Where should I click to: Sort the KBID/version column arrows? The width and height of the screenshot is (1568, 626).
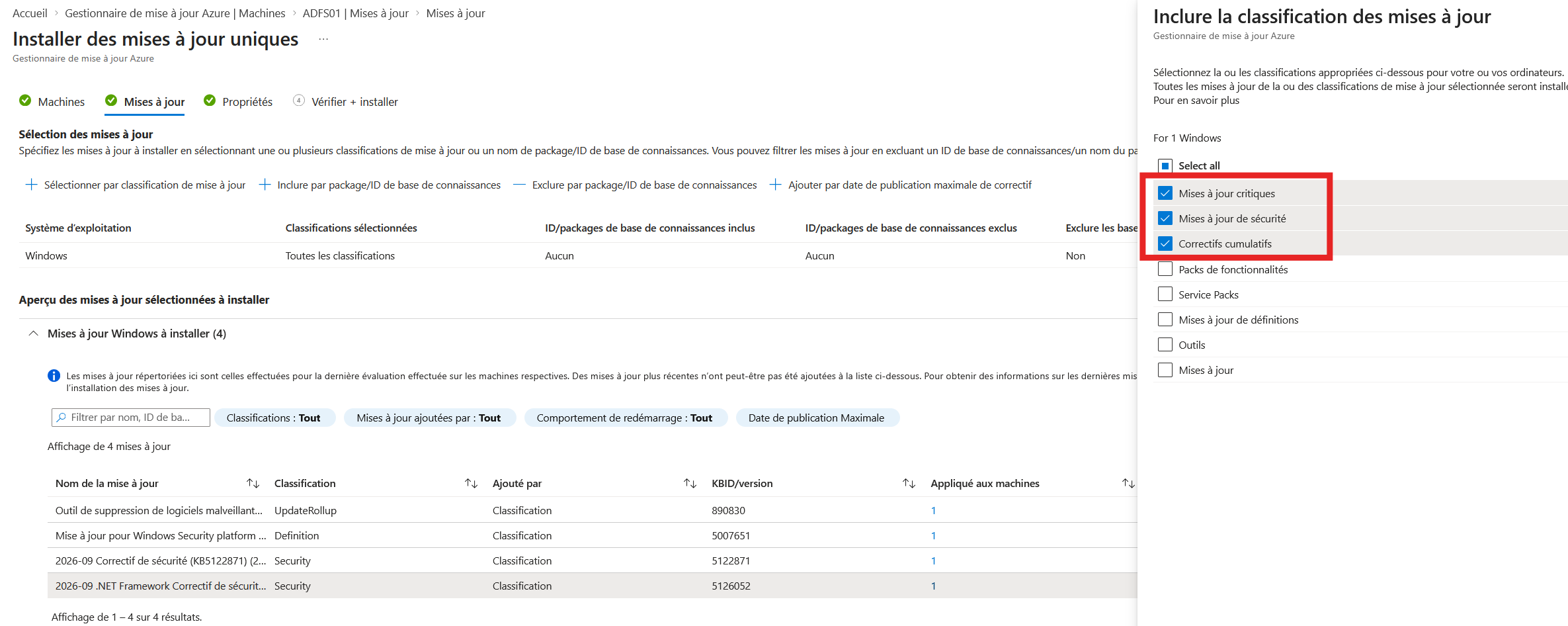click(x=909, y=484)
